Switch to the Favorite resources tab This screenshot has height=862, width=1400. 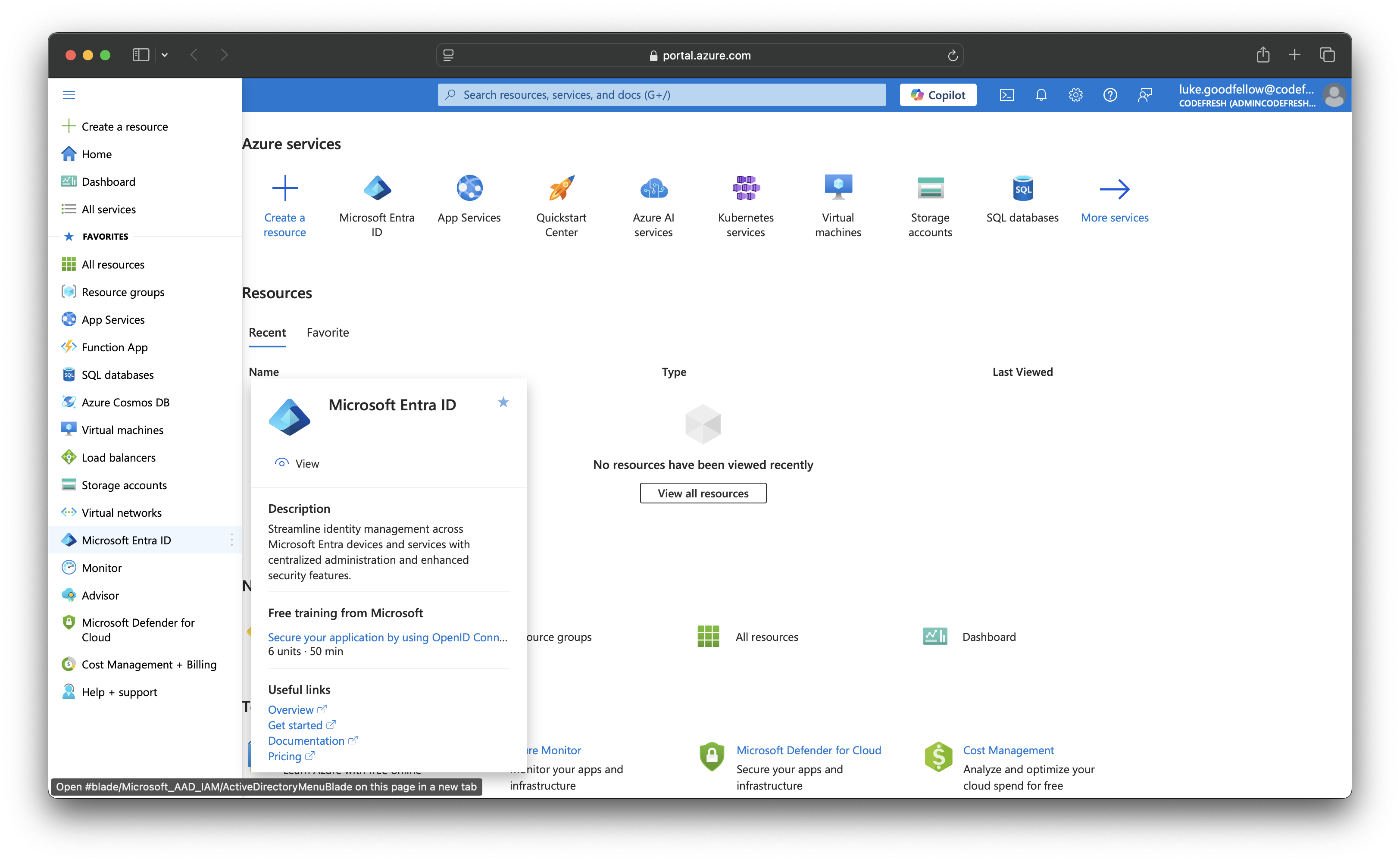(x=327, y=332)
